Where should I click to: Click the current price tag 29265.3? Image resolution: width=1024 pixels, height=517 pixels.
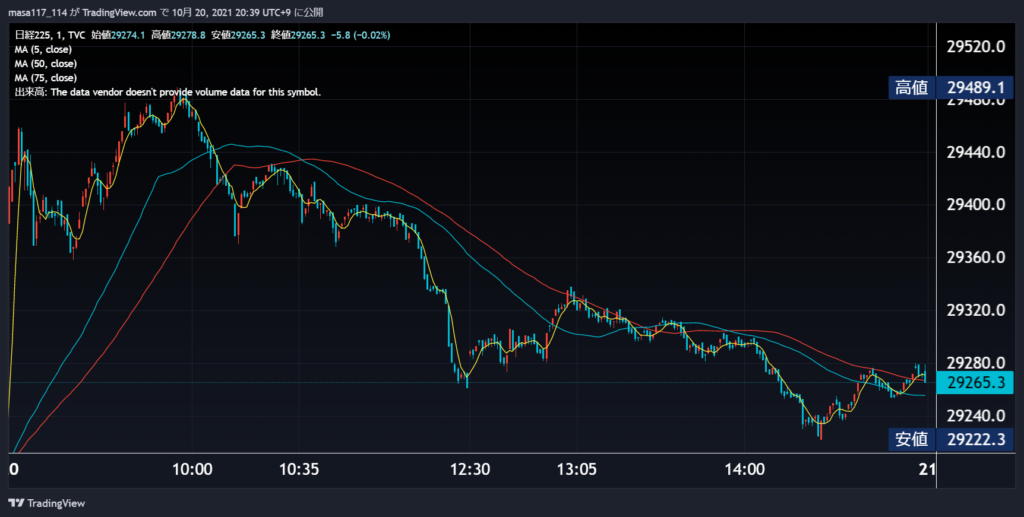975,383
